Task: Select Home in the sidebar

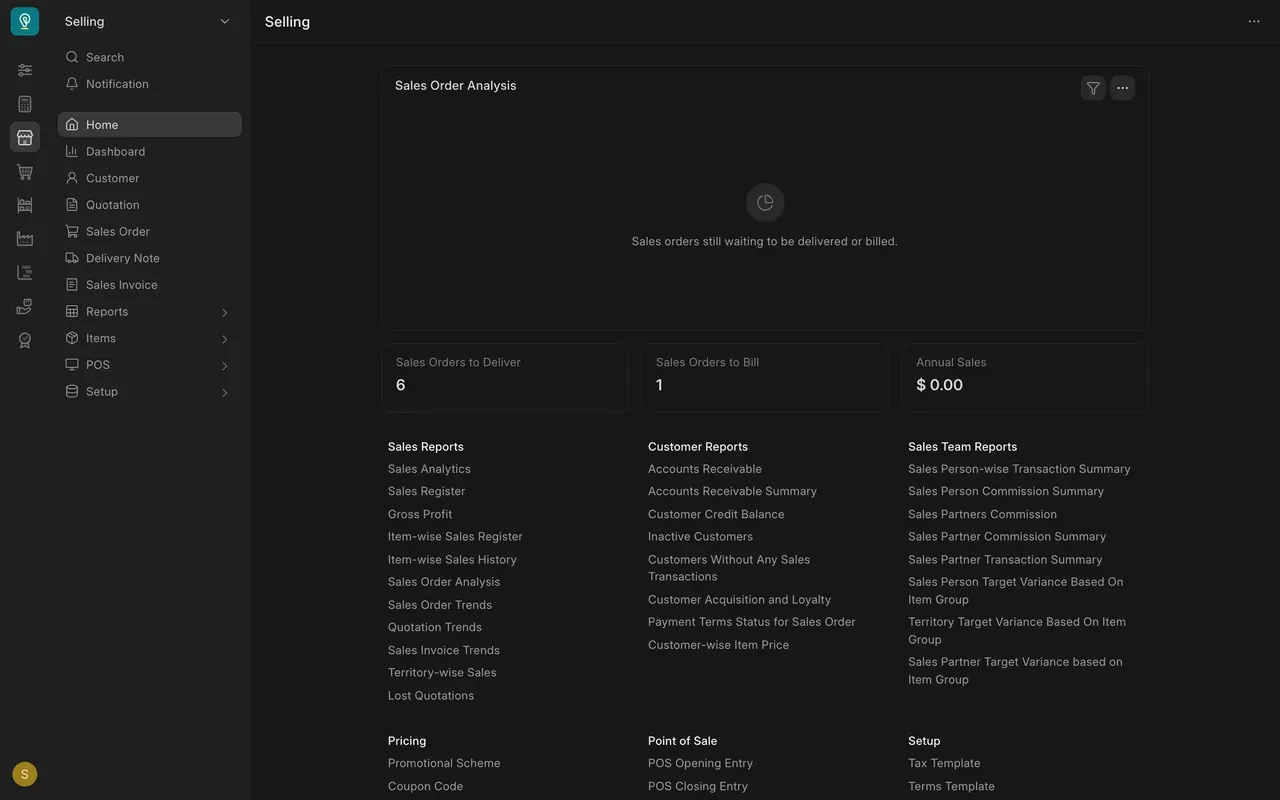Action: point(150,124)
